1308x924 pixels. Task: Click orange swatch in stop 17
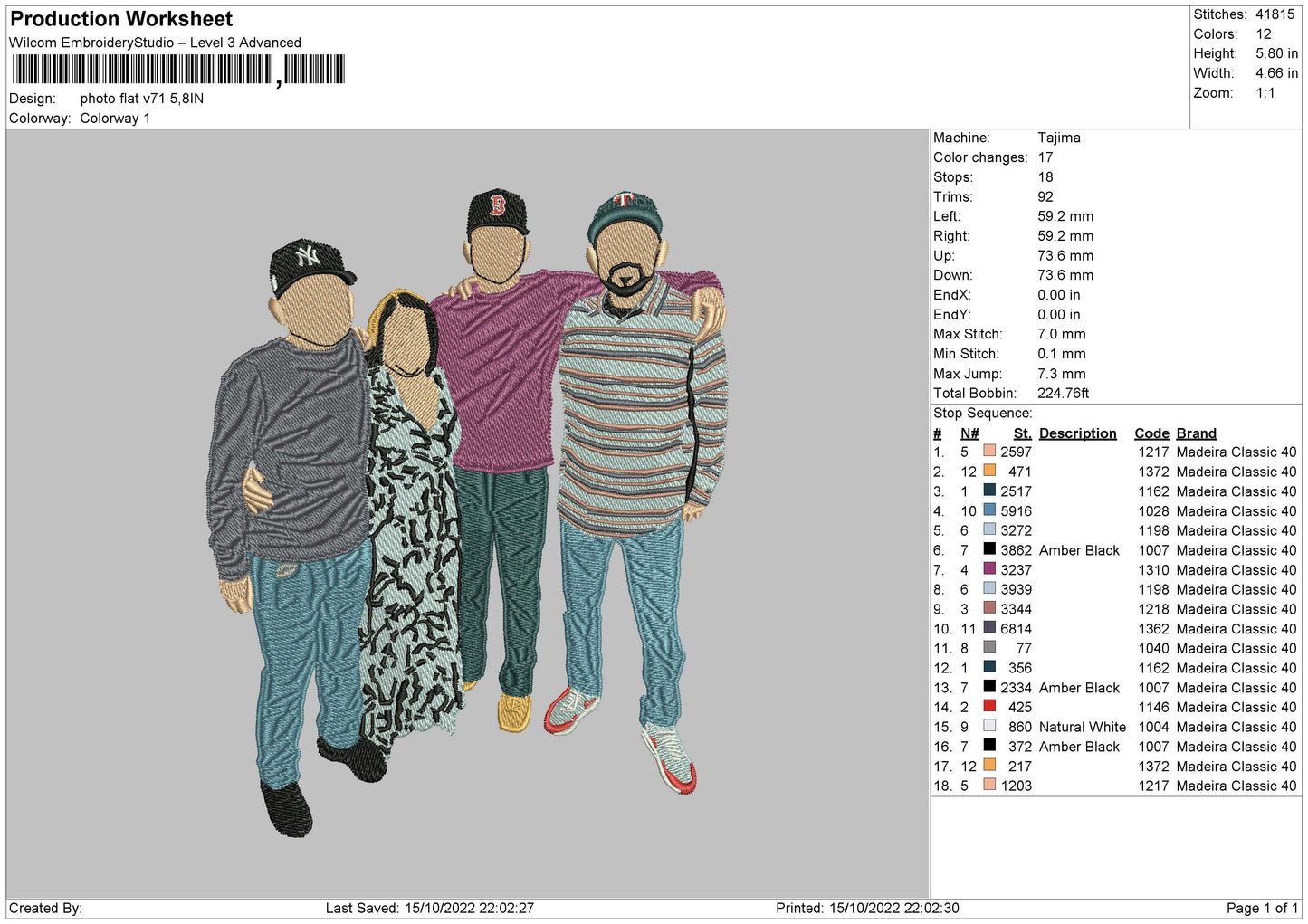pos(989,766)
